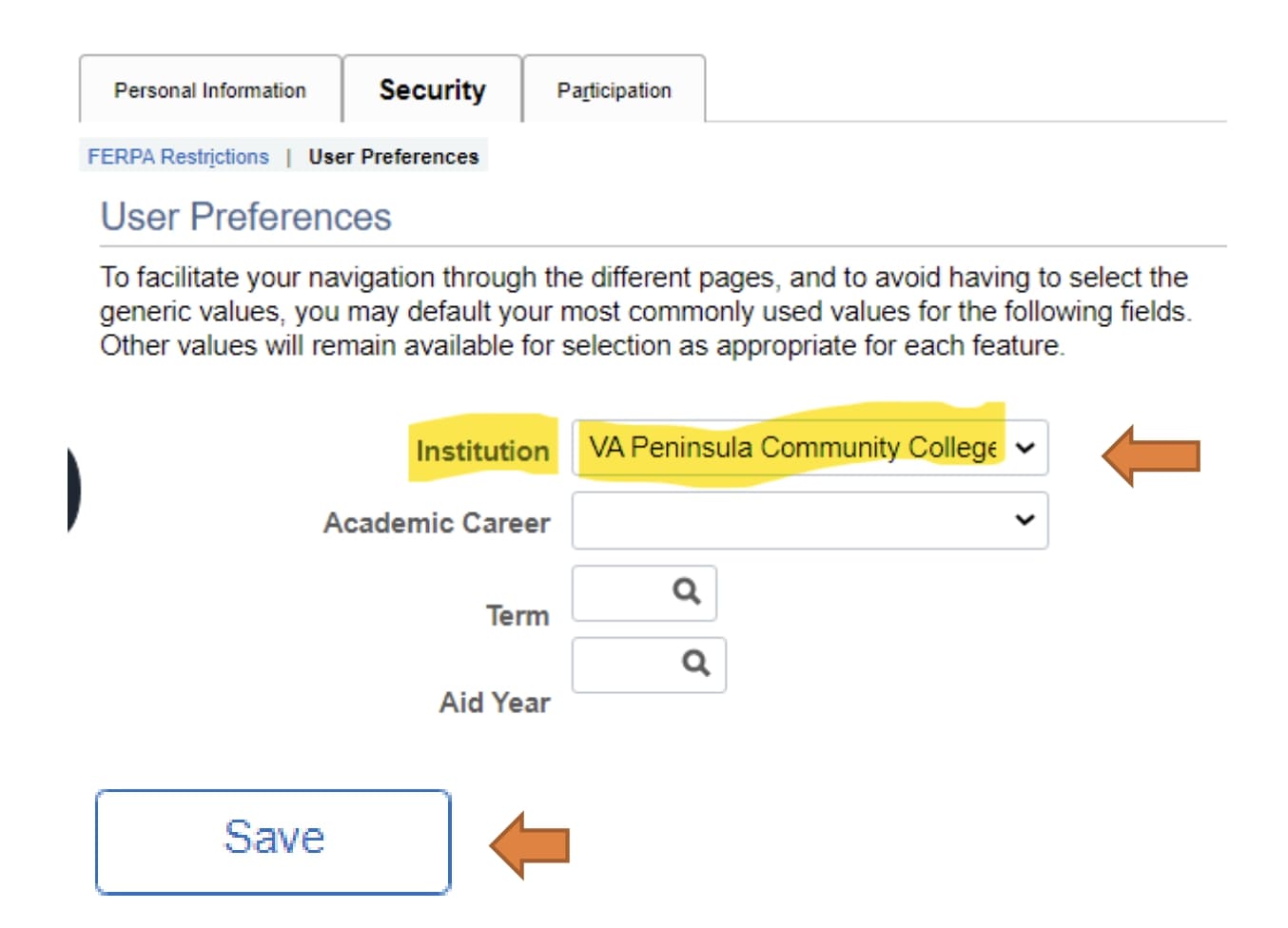Click the Academic Career label
The width and height of the screenshot is (1288, 928).
click(437, 523)
